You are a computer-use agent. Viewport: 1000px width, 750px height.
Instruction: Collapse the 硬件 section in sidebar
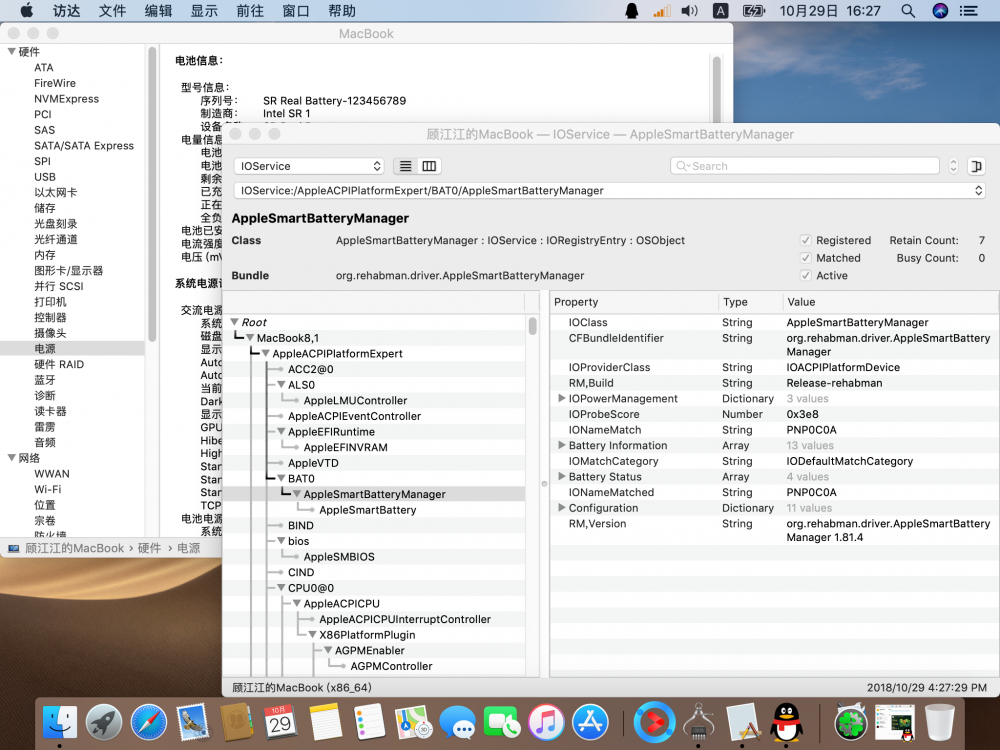11,52
